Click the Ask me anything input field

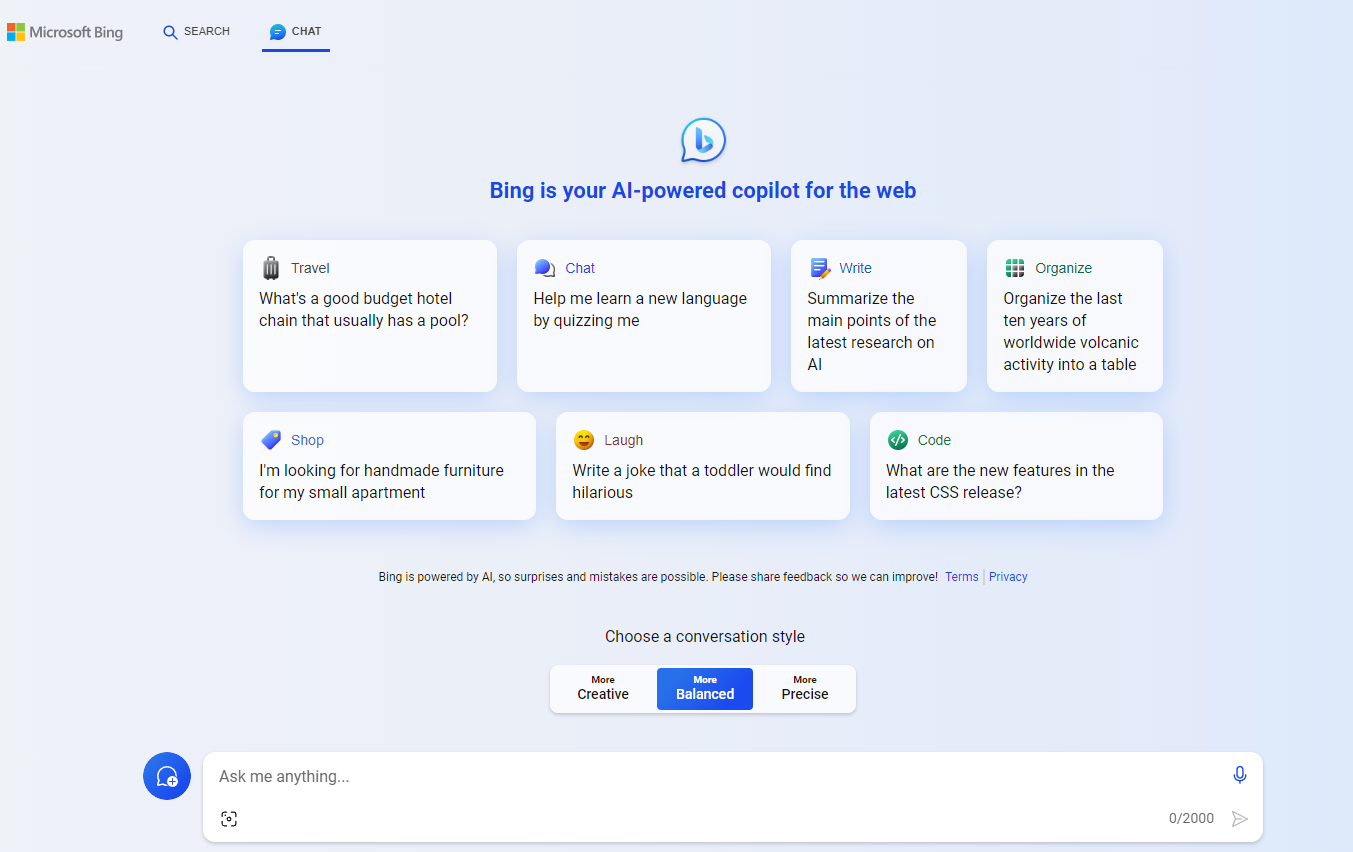pos(700,777)
